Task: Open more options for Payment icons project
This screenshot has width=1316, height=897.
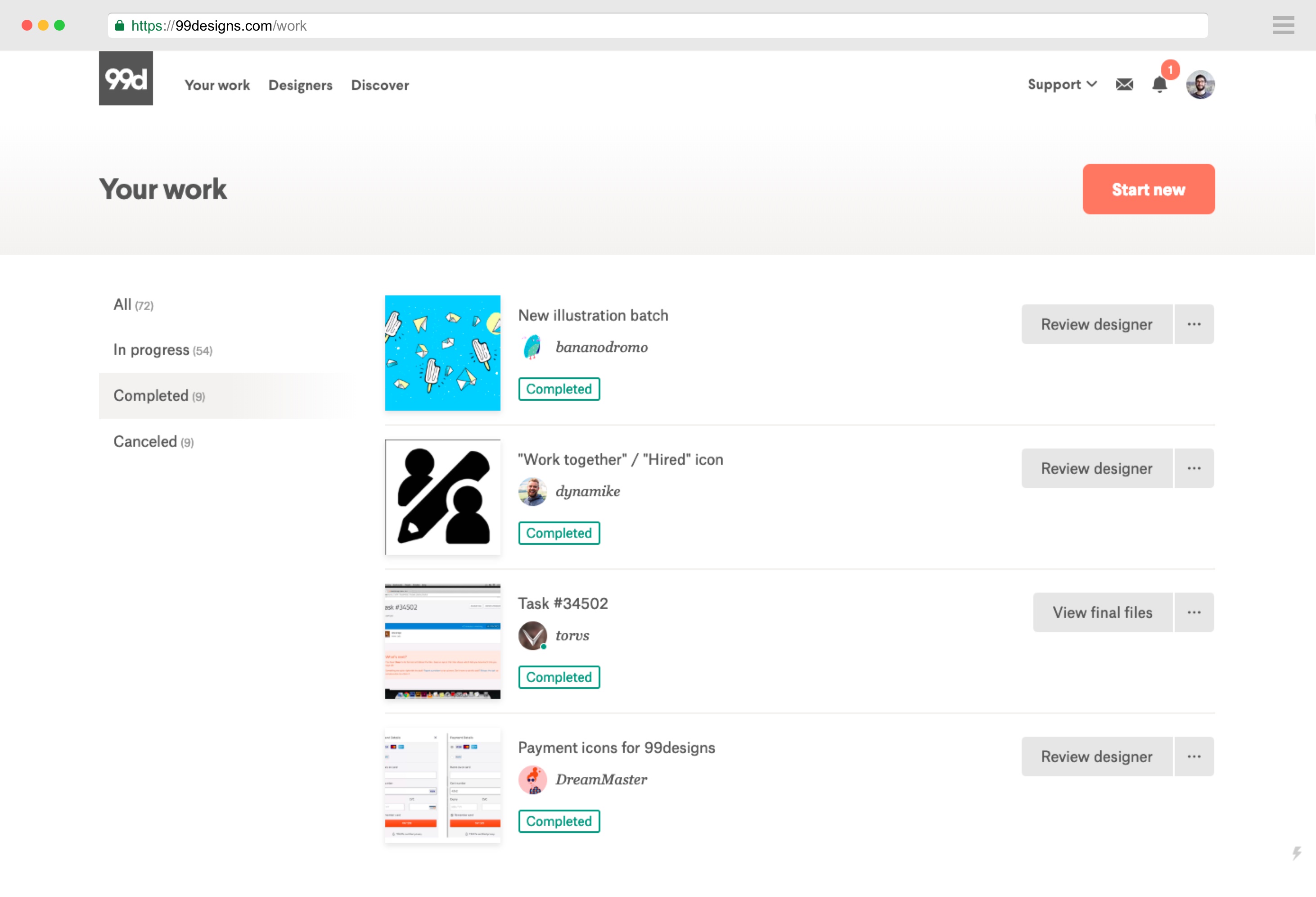Action: click(1194, 757)
